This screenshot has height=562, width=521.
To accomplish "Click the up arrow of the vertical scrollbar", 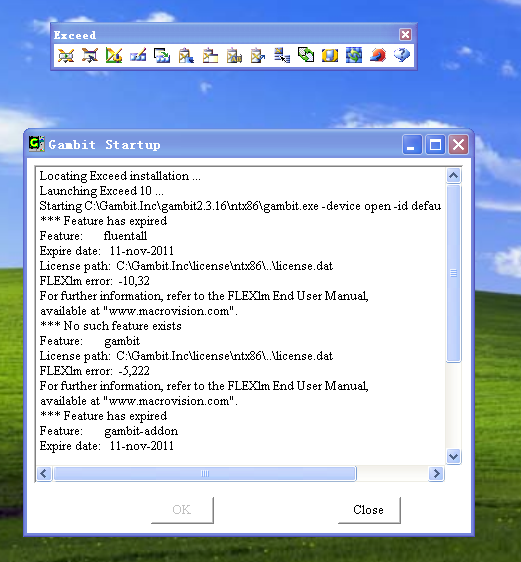I will point(453,175).
